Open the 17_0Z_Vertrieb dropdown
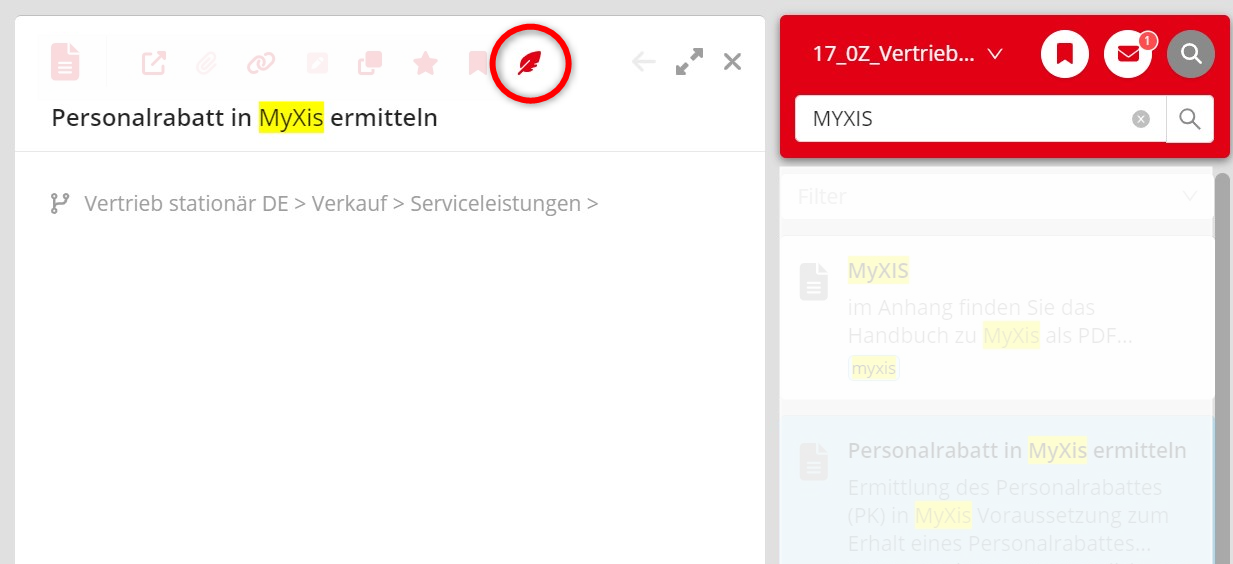This screenshot has width=1233, height=564. (x=907, y=54)
